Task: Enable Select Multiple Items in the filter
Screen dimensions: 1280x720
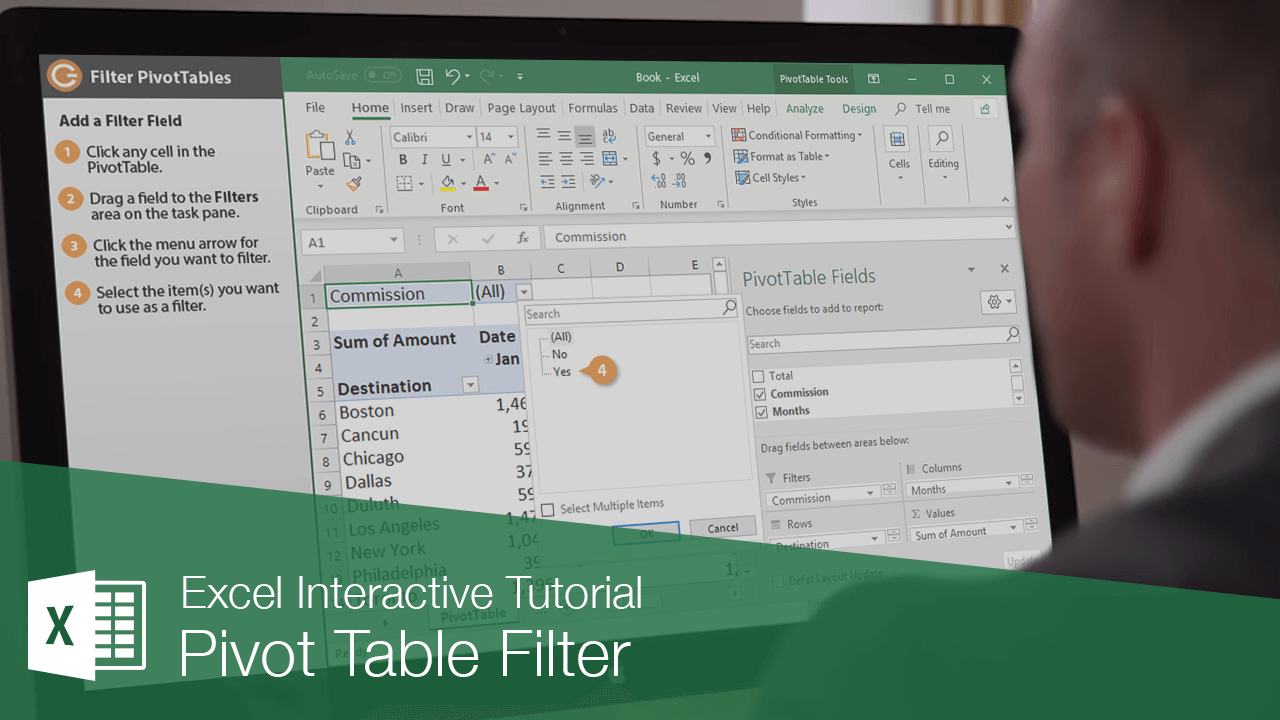Action: click(x=547, y=508)
